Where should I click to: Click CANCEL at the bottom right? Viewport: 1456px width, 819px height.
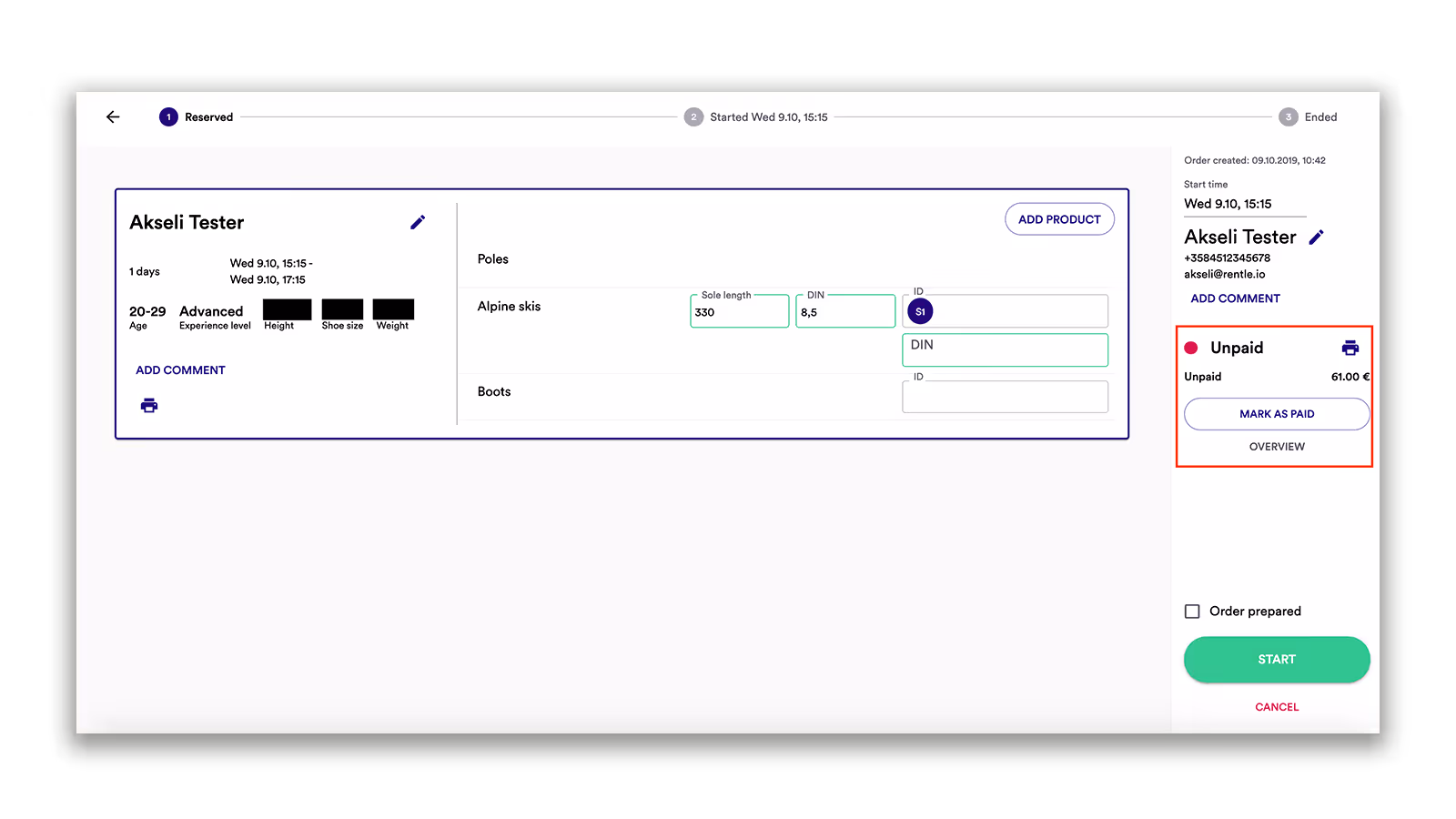[1276, 706]
